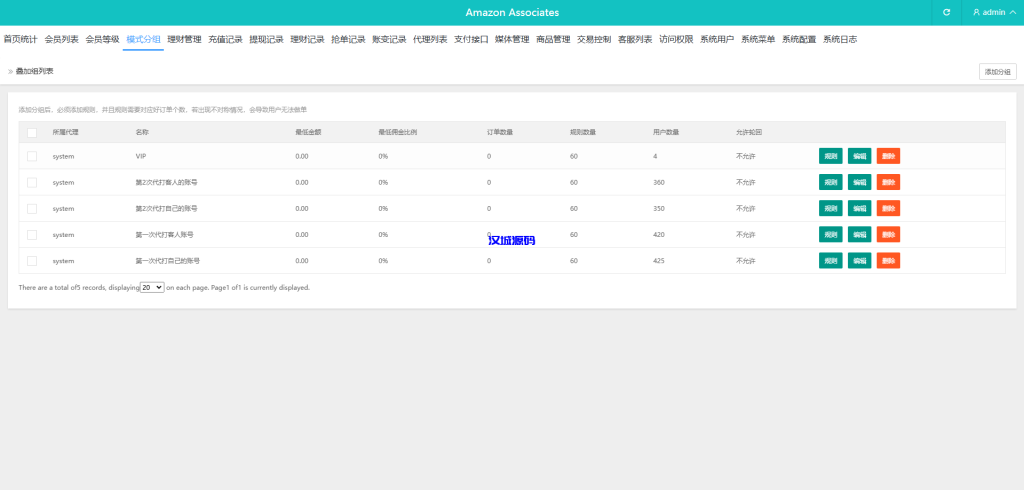
Task: Navigate to the 商品管理 tab
Action: tap(553, 39)
